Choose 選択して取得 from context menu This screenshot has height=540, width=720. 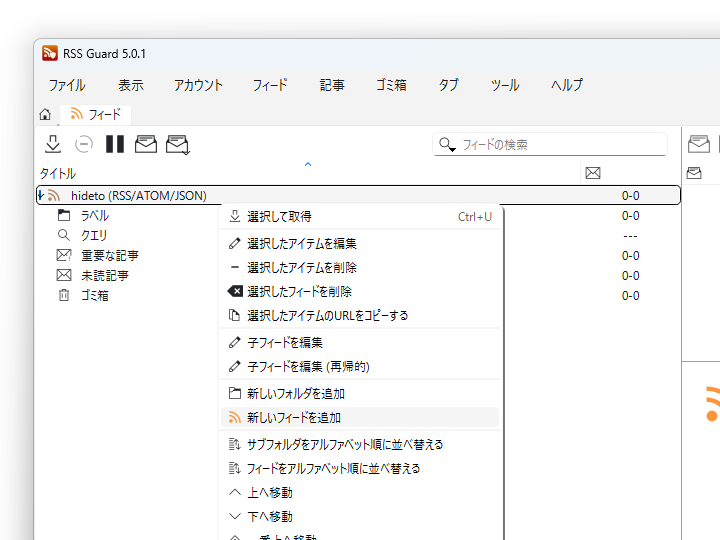click(x=360, y=216)
